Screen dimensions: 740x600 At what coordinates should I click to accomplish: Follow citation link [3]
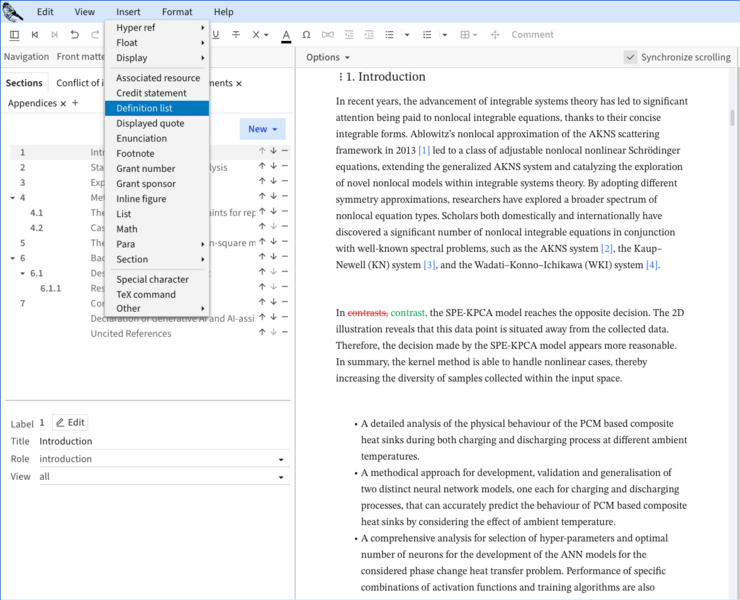429,265
